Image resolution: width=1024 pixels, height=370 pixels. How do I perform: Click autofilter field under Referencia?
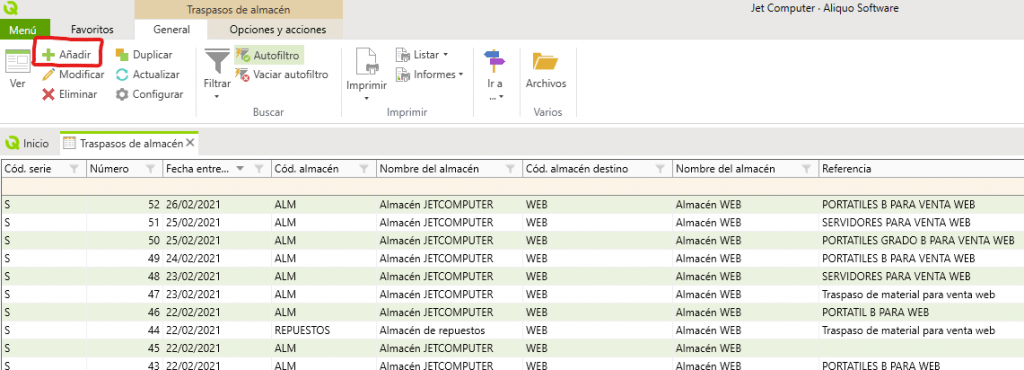tap(921, 187)
